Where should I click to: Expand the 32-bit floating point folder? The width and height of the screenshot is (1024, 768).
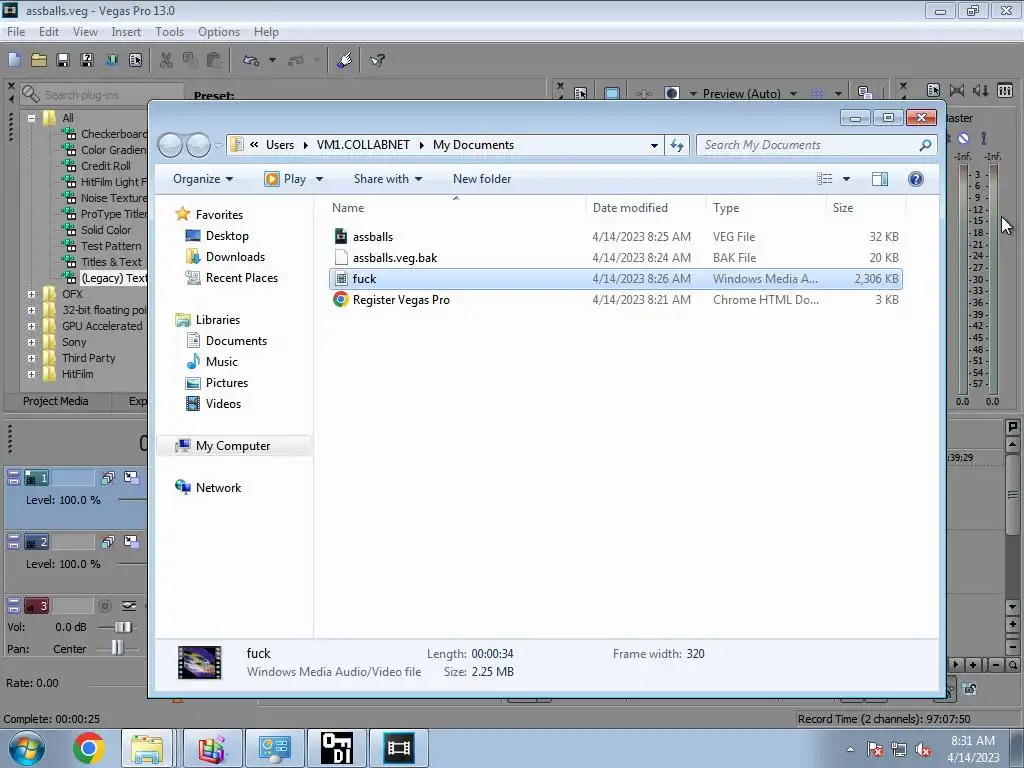(31, 310)
